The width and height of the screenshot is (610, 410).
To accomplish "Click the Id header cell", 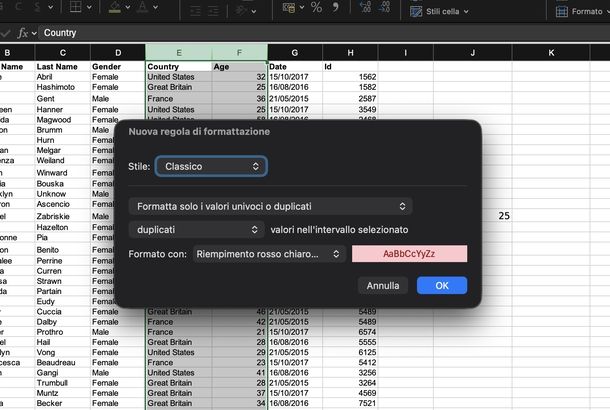I will point(351,67).
